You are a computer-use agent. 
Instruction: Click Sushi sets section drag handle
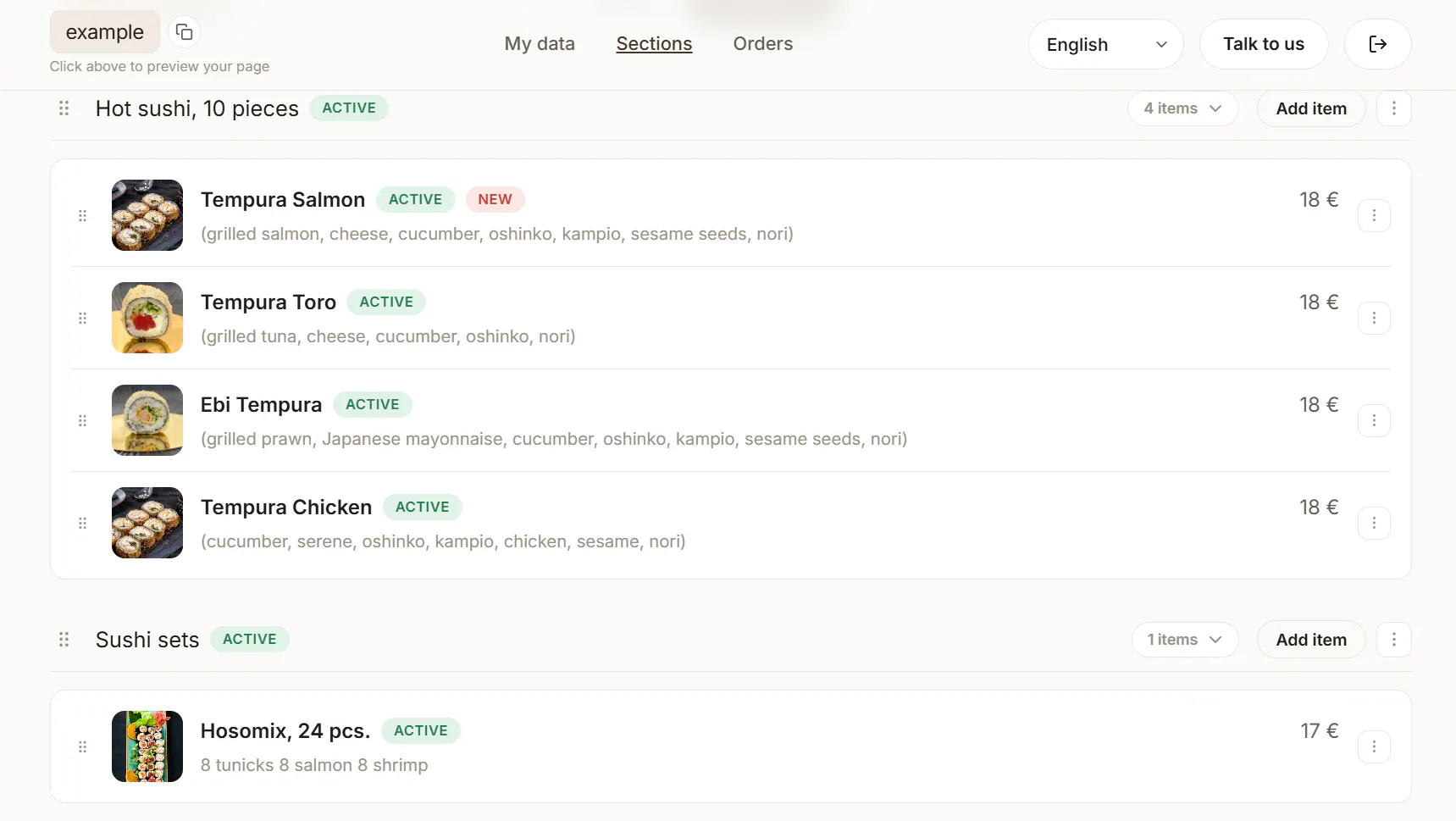tap(64, 640)
